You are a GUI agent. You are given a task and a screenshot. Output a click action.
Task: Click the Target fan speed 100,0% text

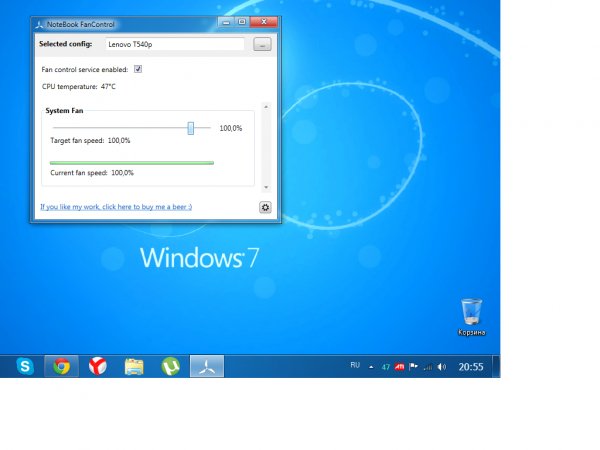pyautogui.click(x=90, y=140)
